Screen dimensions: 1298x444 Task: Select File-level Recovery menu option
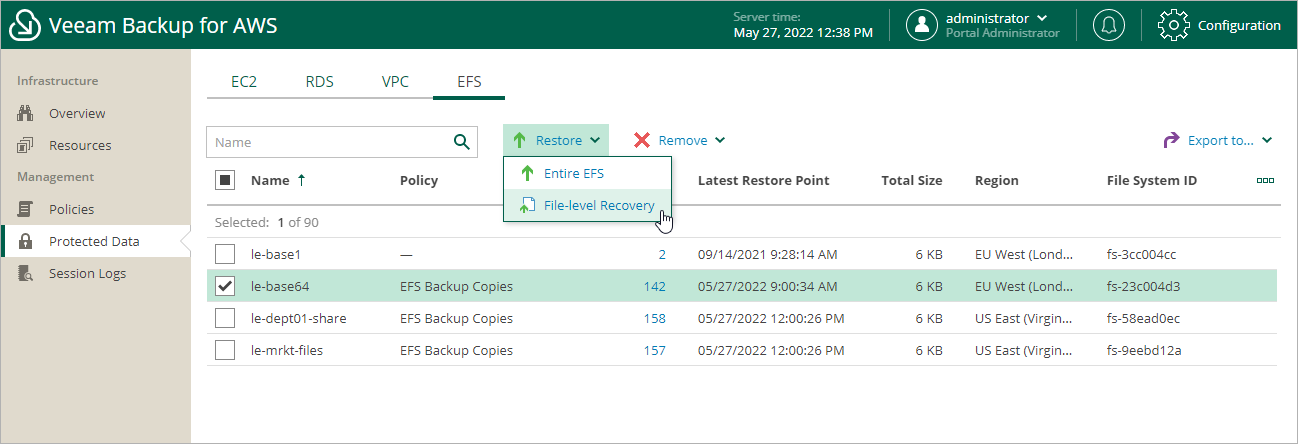coord(598,206)
